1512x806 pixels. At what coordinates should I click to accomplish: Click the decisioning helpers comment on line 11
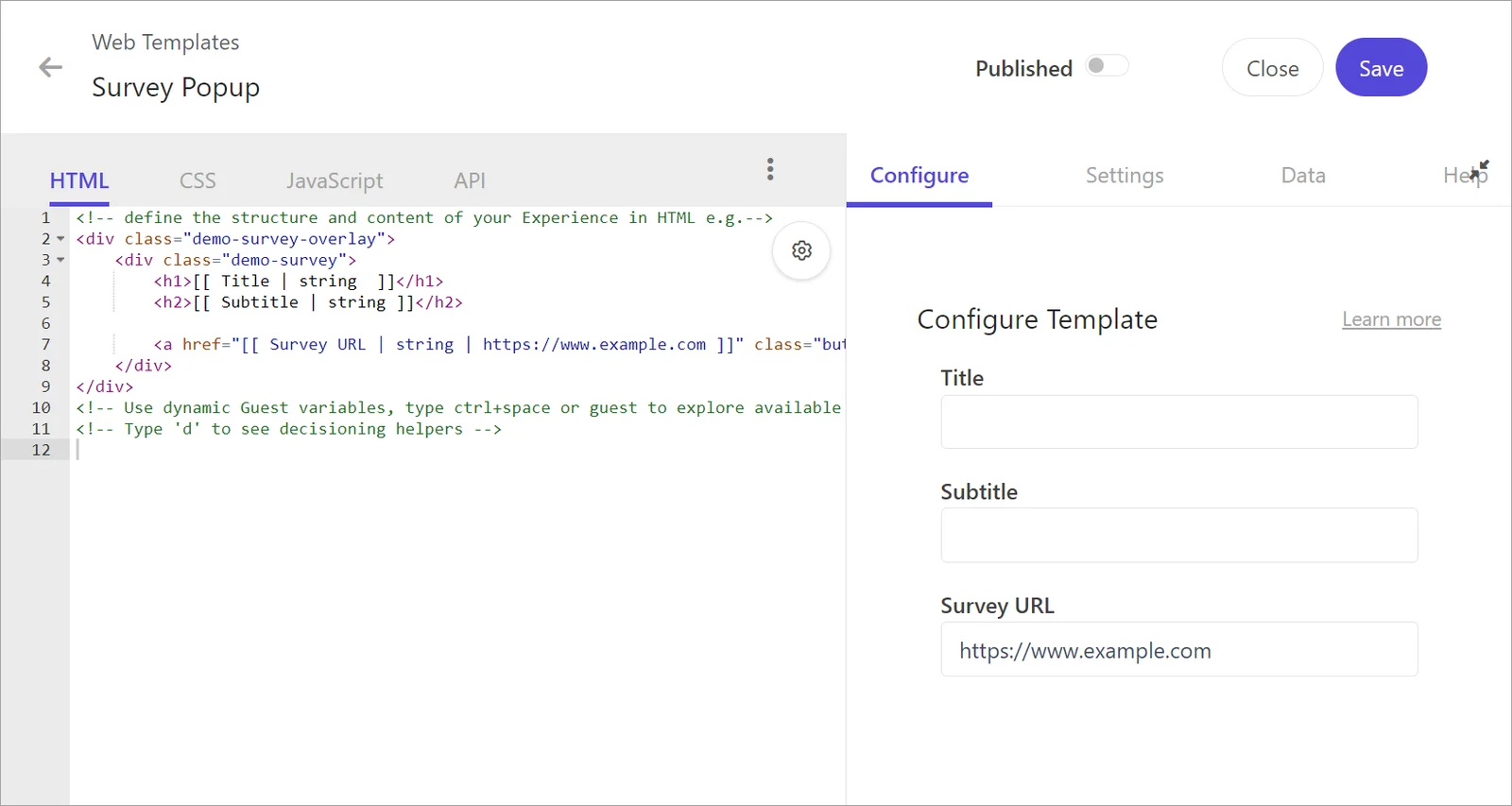click(288, 429)
